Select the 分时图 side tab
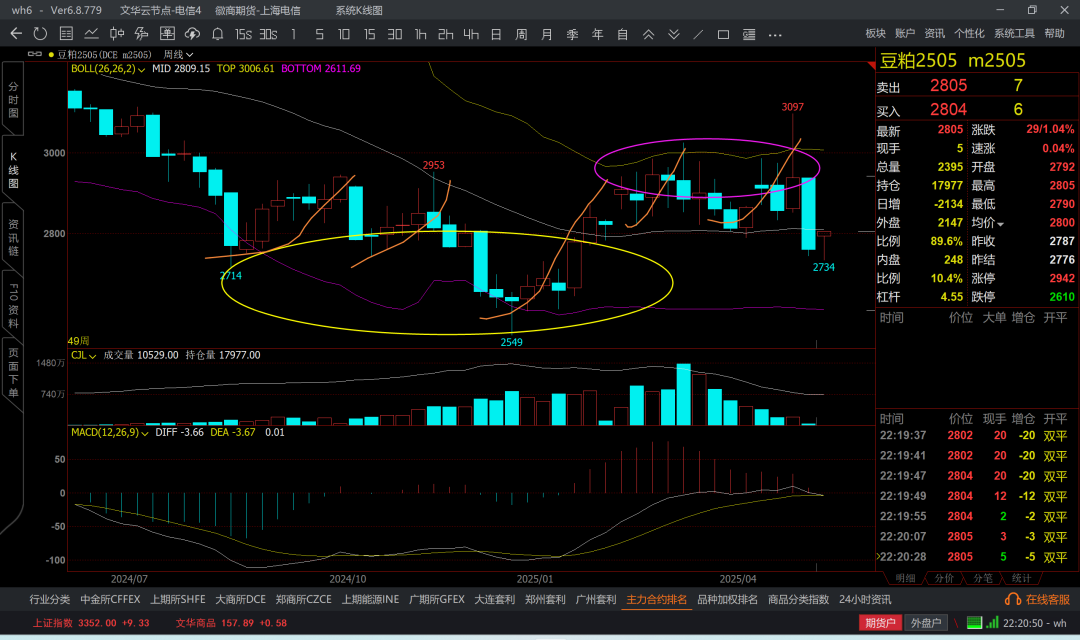Image resolution: width=1080 pixels, height=640 pixels. click(x=13, y=100)
